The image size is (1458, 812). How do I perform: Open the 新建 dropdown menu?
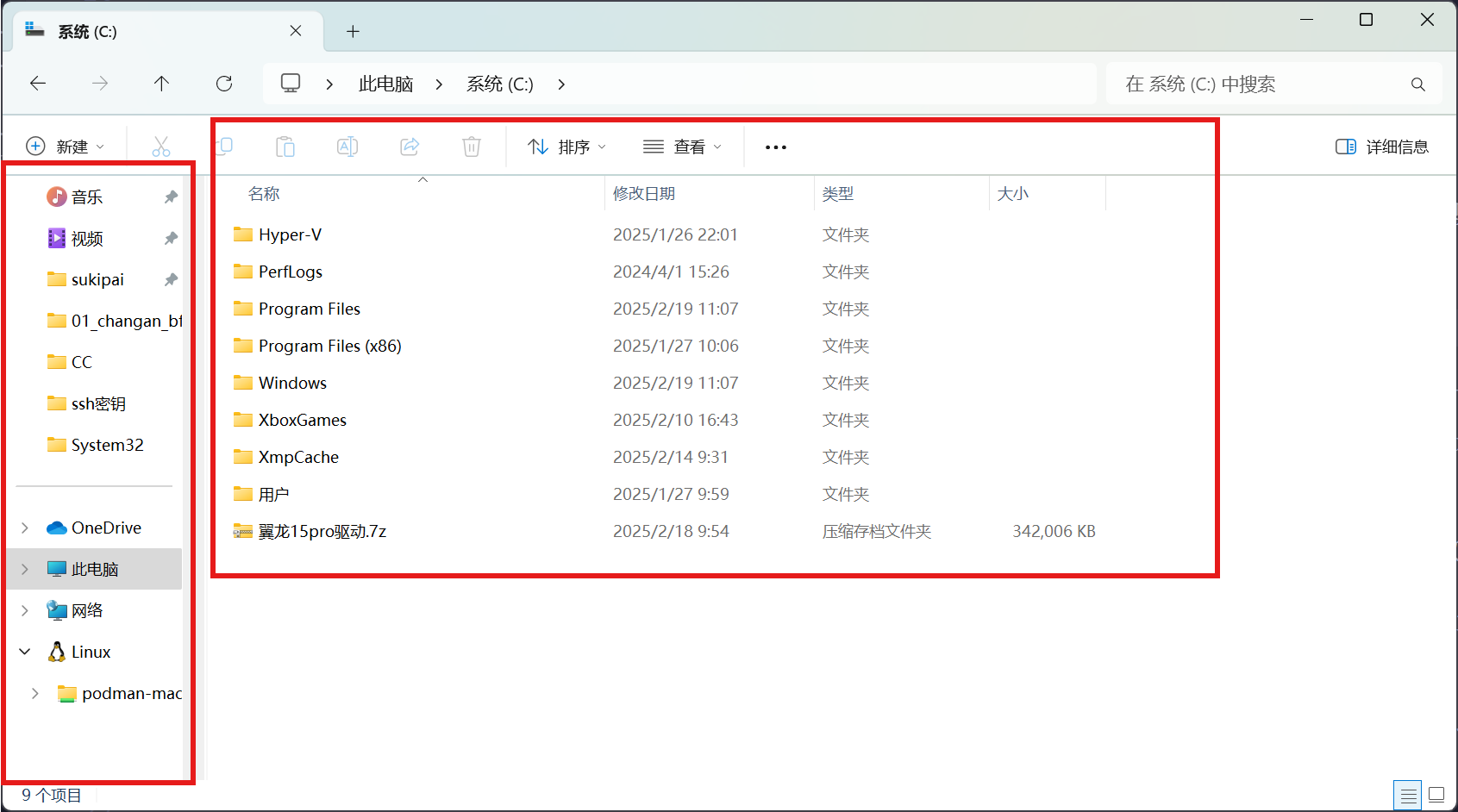click(66, 147)
